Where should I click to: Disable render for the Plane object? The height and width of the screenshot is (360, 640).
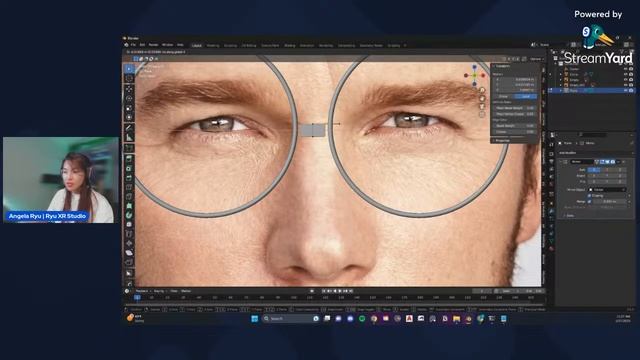pos(631,90)
